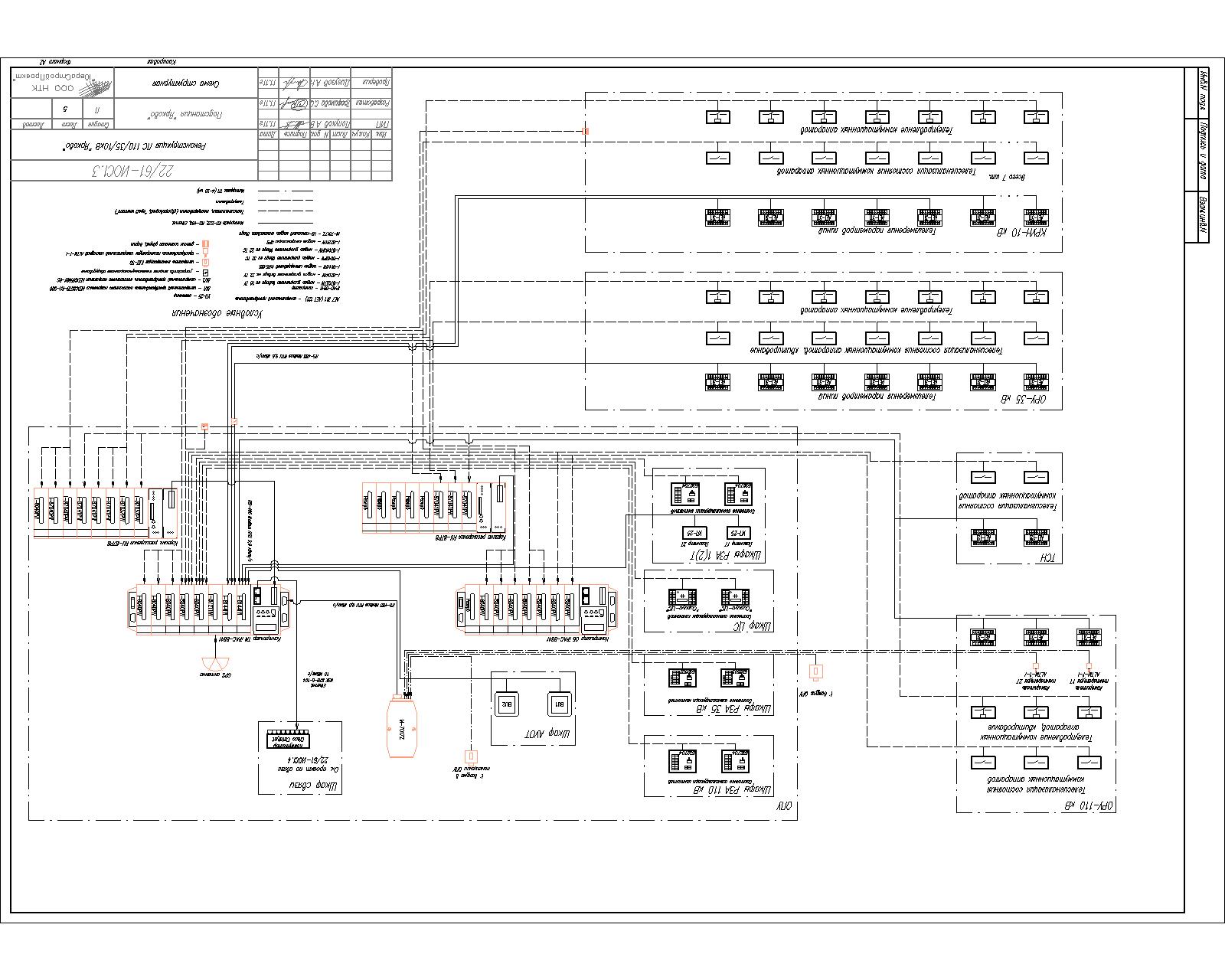Click the orange connector on the КРУН-10 кВ border

click(586, 131)
